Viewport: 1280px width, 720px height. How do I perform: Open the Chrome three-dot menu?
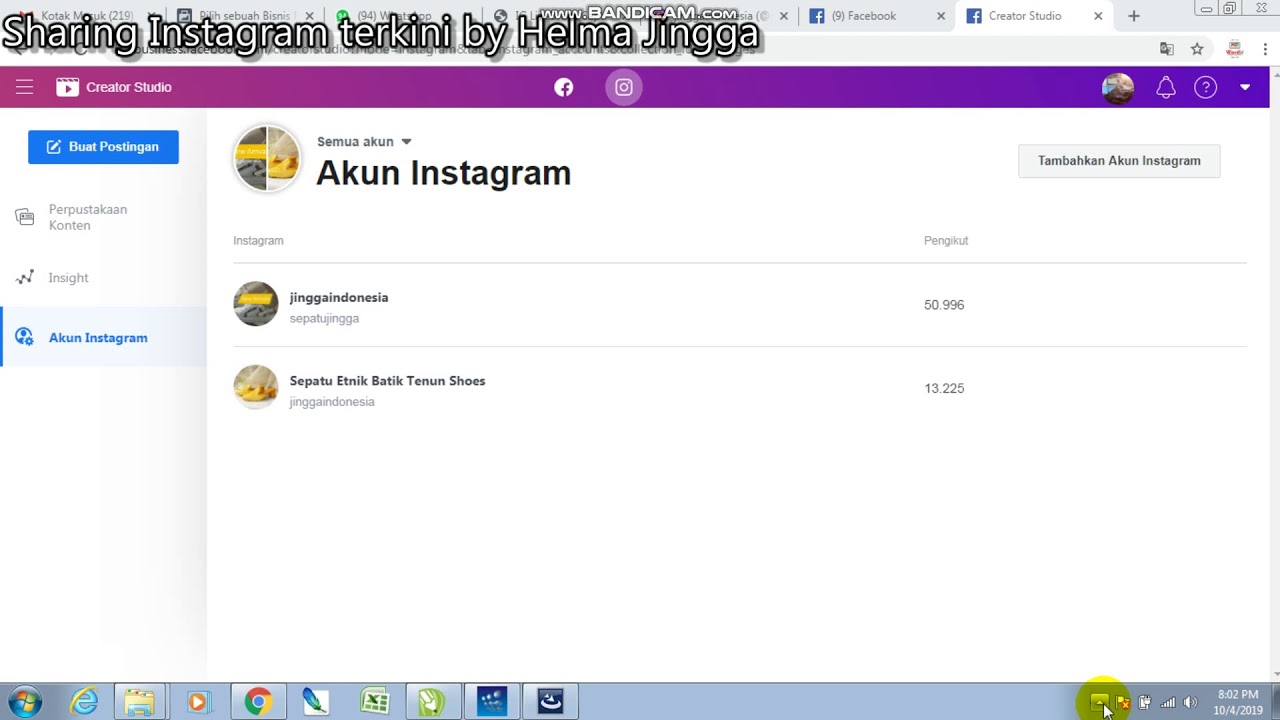(x=1265, y=49)
